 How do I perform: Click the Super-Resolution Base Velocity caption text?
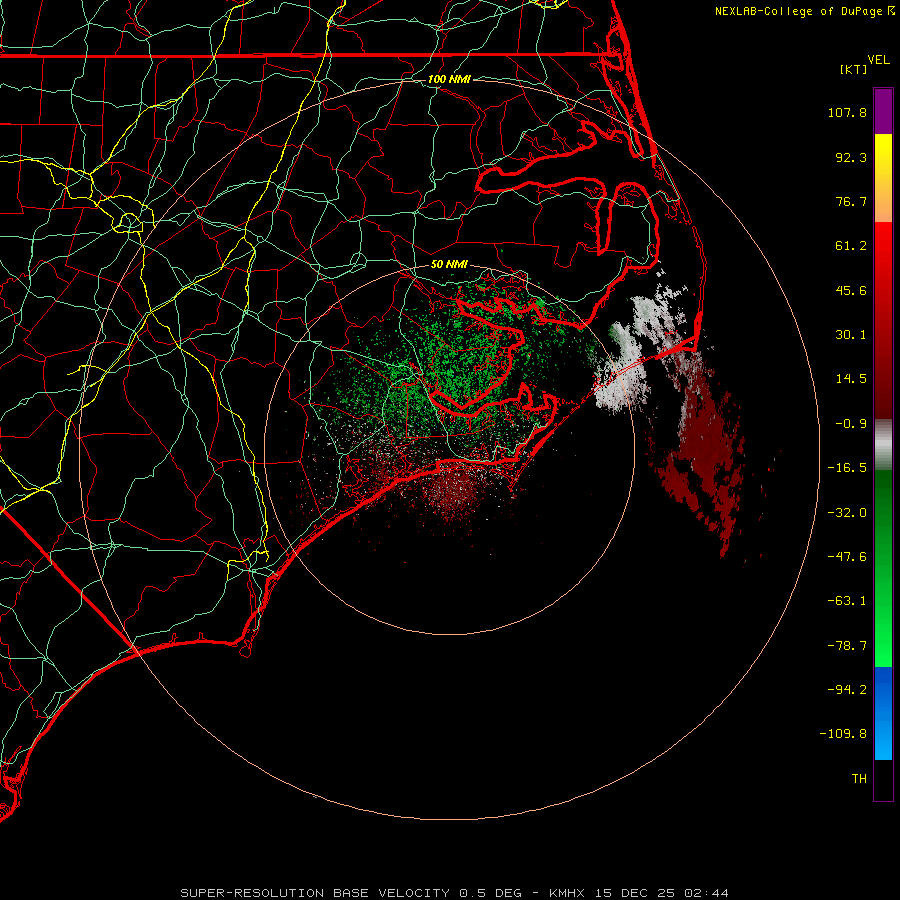coord(455,893)
